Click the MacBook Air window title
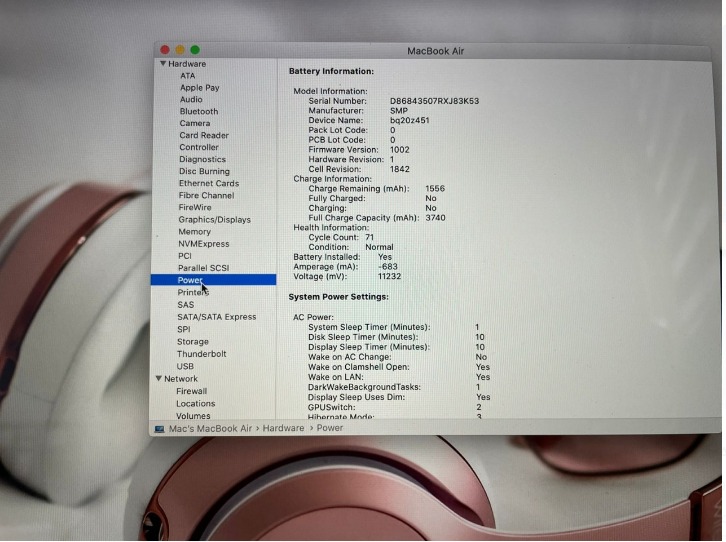 [435, 51]
